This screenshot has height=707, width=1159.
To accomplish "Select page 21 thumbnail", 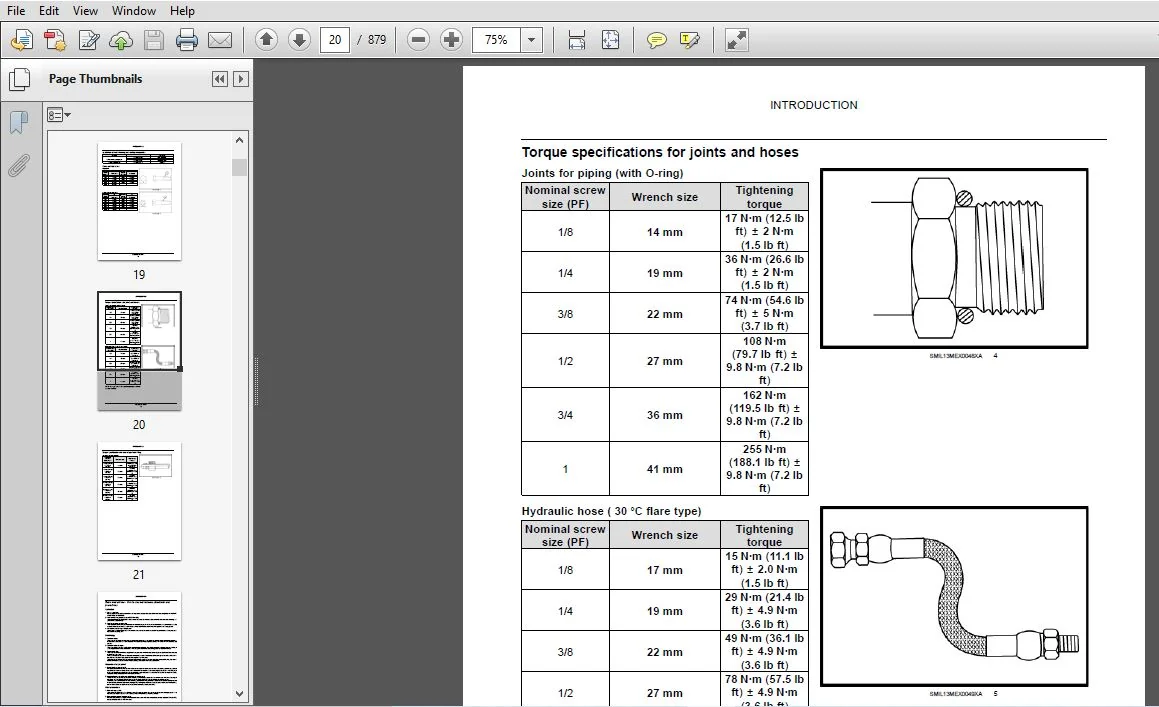I will click(x=139, y=501).
